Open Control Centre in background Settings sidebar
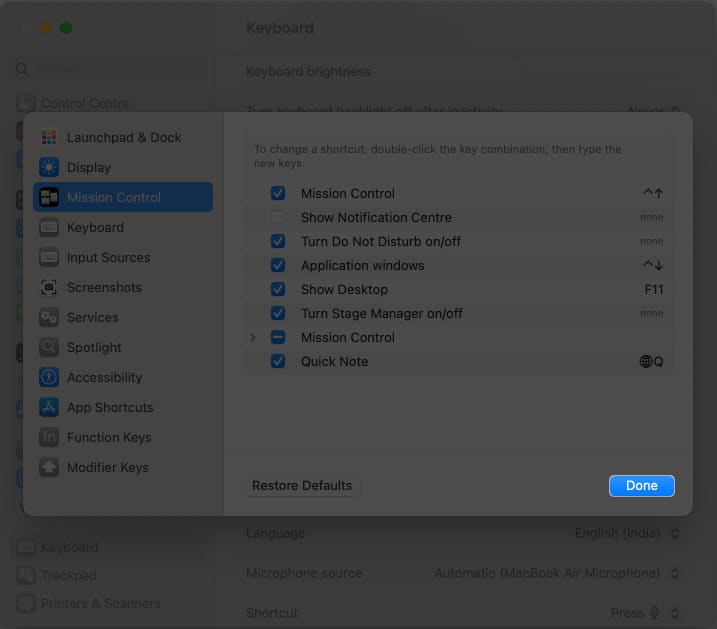 pos(85,103)
